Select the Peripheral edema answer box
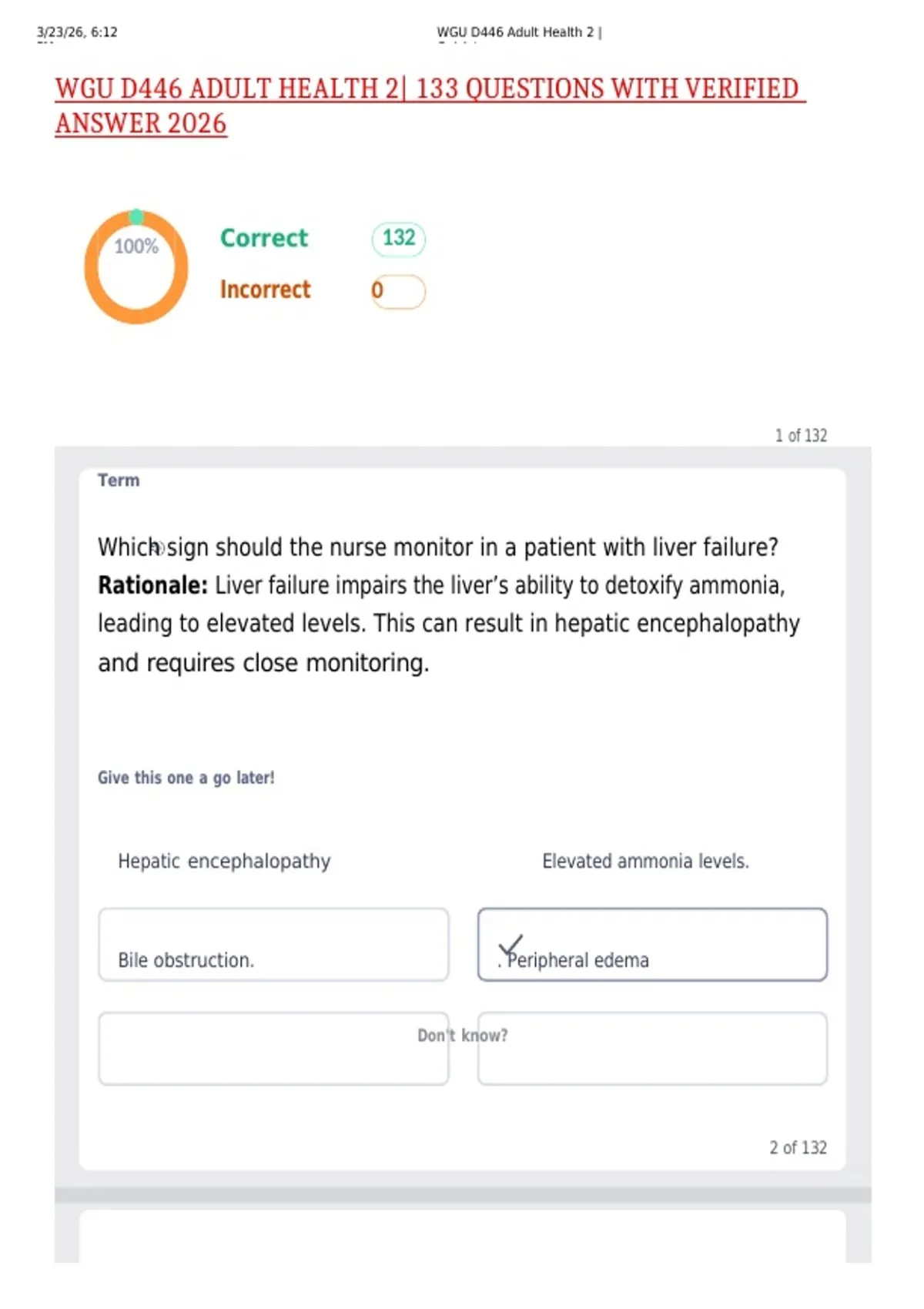The width and height of the screenshot is (924, 1309). tap(652, 945)
